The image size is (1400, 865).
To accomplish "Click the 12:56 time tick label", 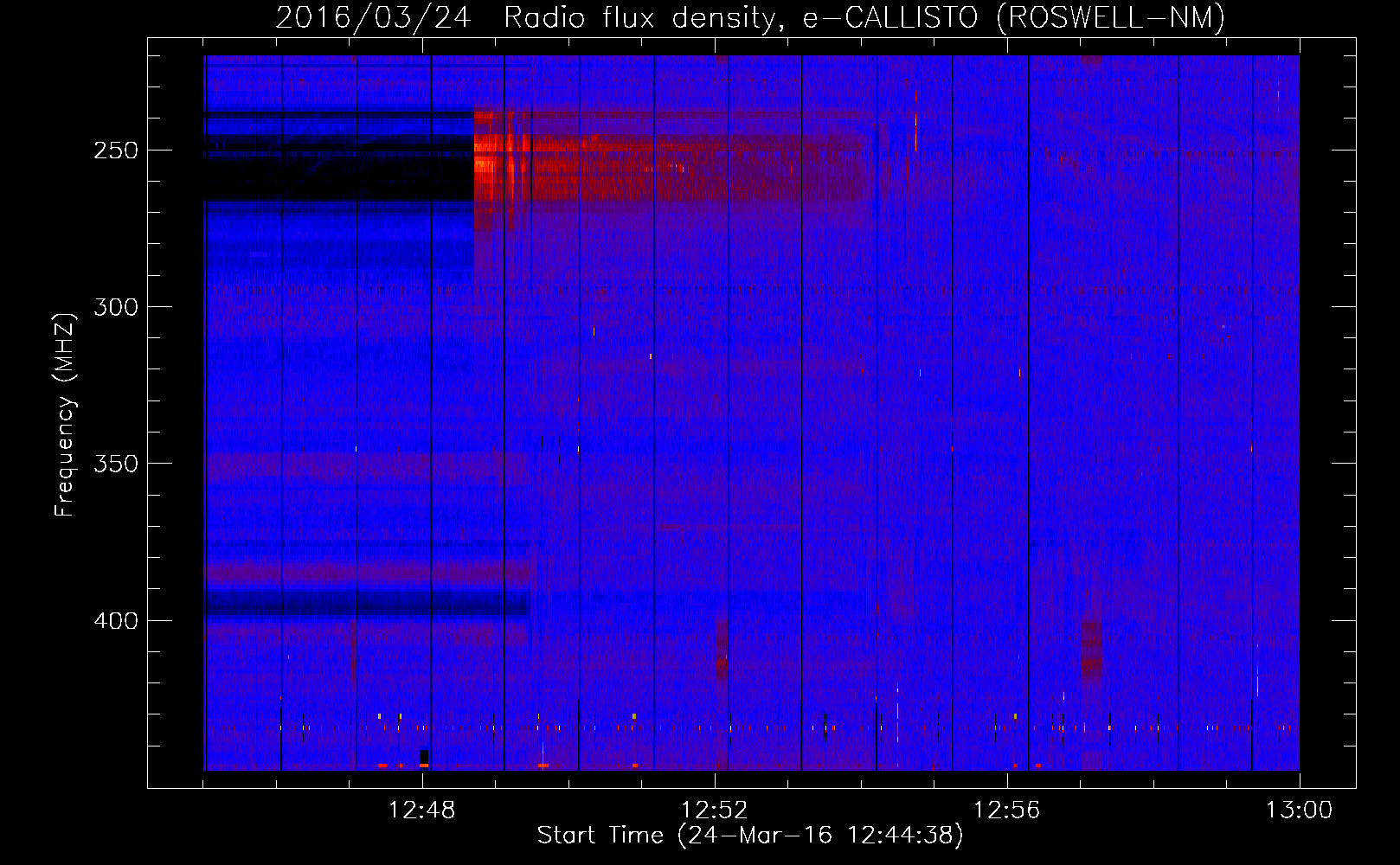I will pos(1007,811).
